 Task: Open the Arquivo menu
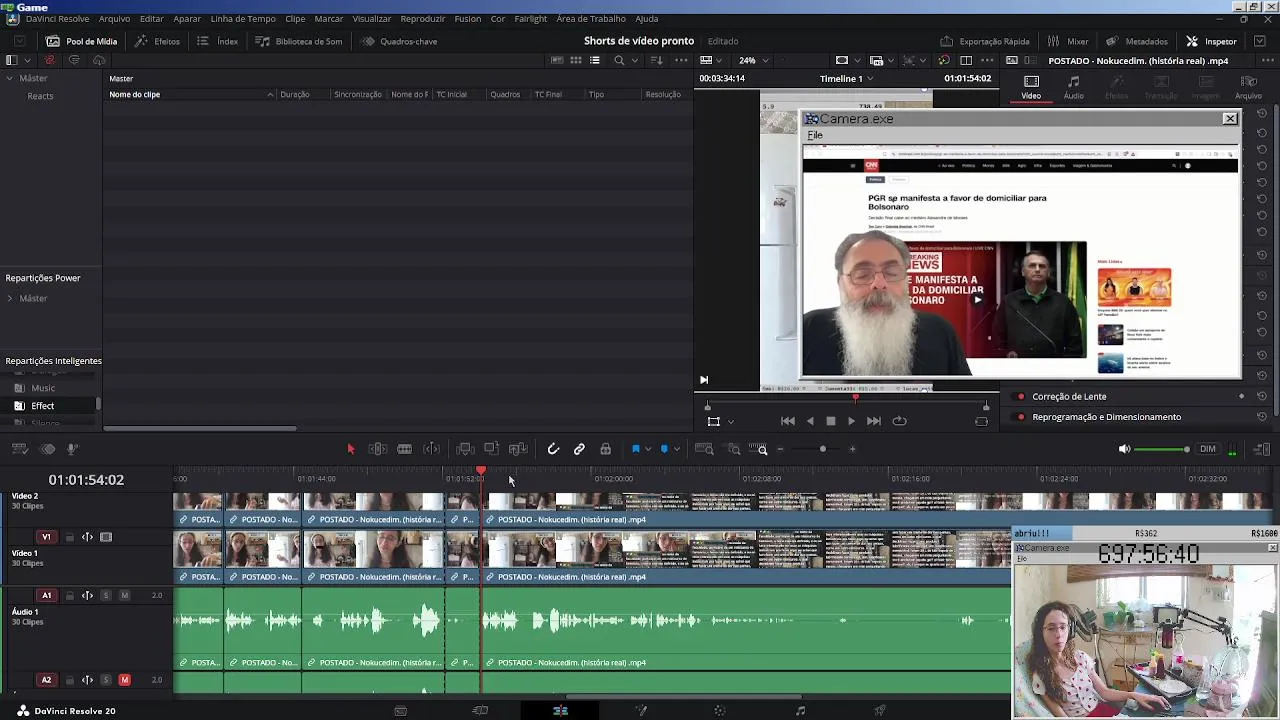114,19
